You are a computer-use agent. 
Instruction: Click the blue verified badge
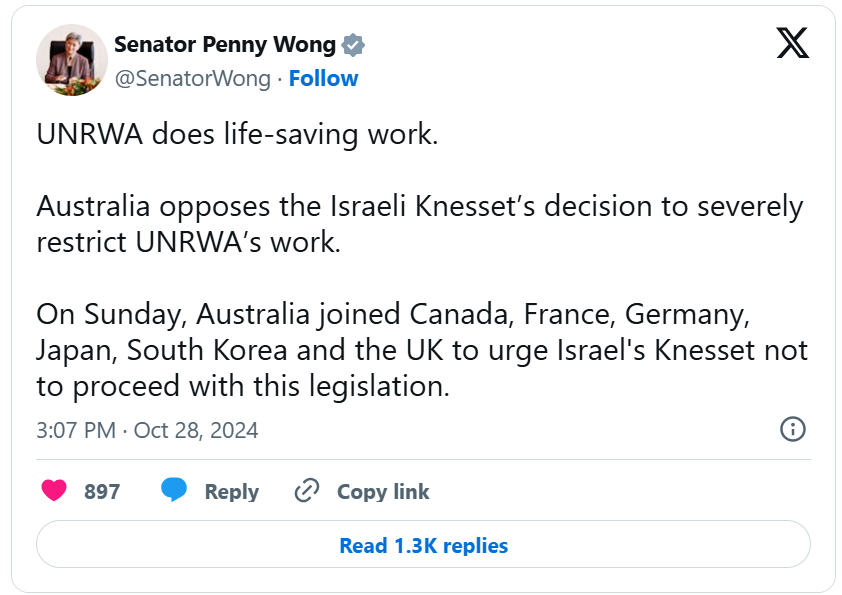coord(353,44)
